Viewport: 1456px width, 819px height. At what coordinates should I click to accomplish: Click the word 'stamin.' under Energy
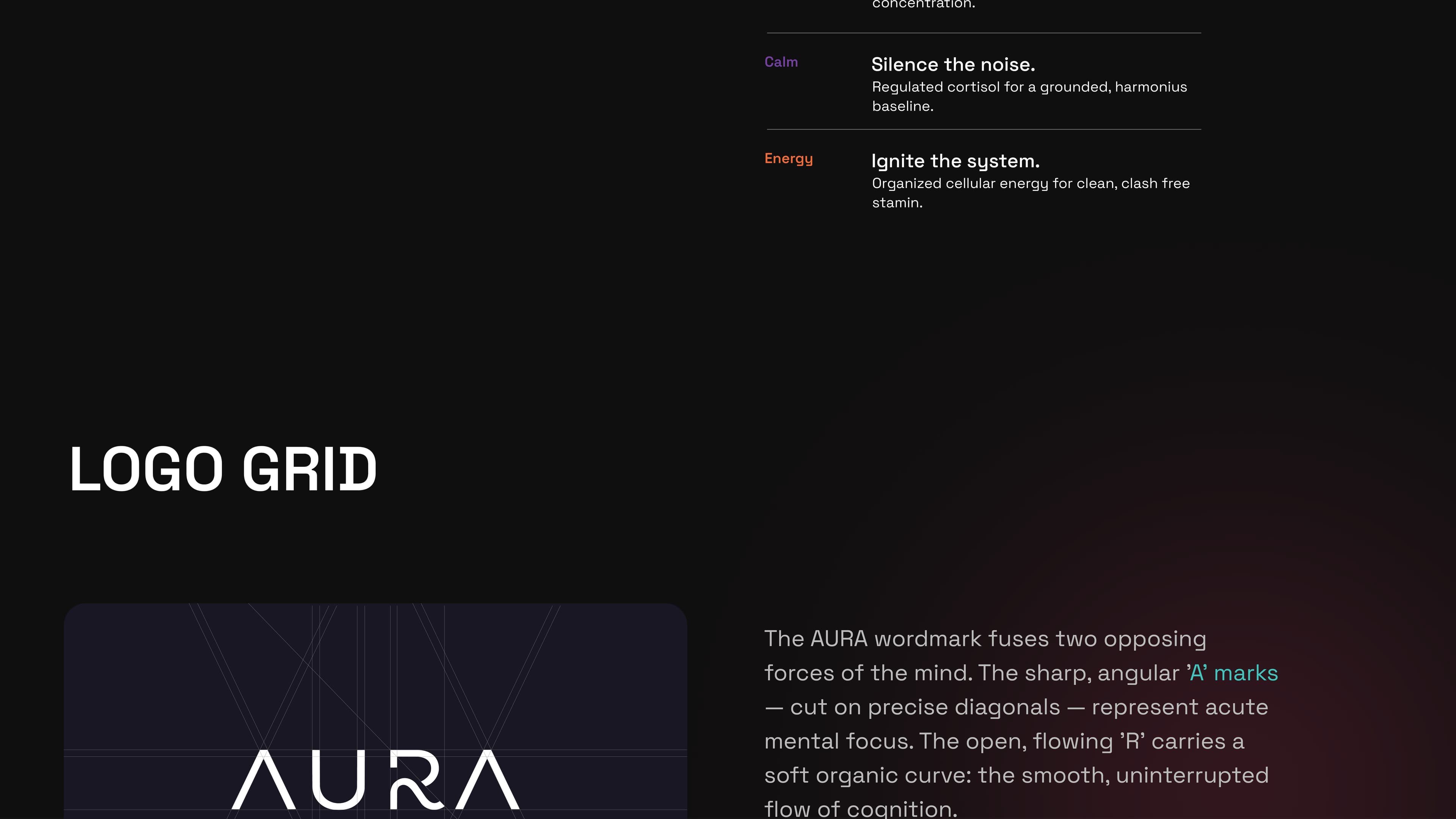(897, 203)
